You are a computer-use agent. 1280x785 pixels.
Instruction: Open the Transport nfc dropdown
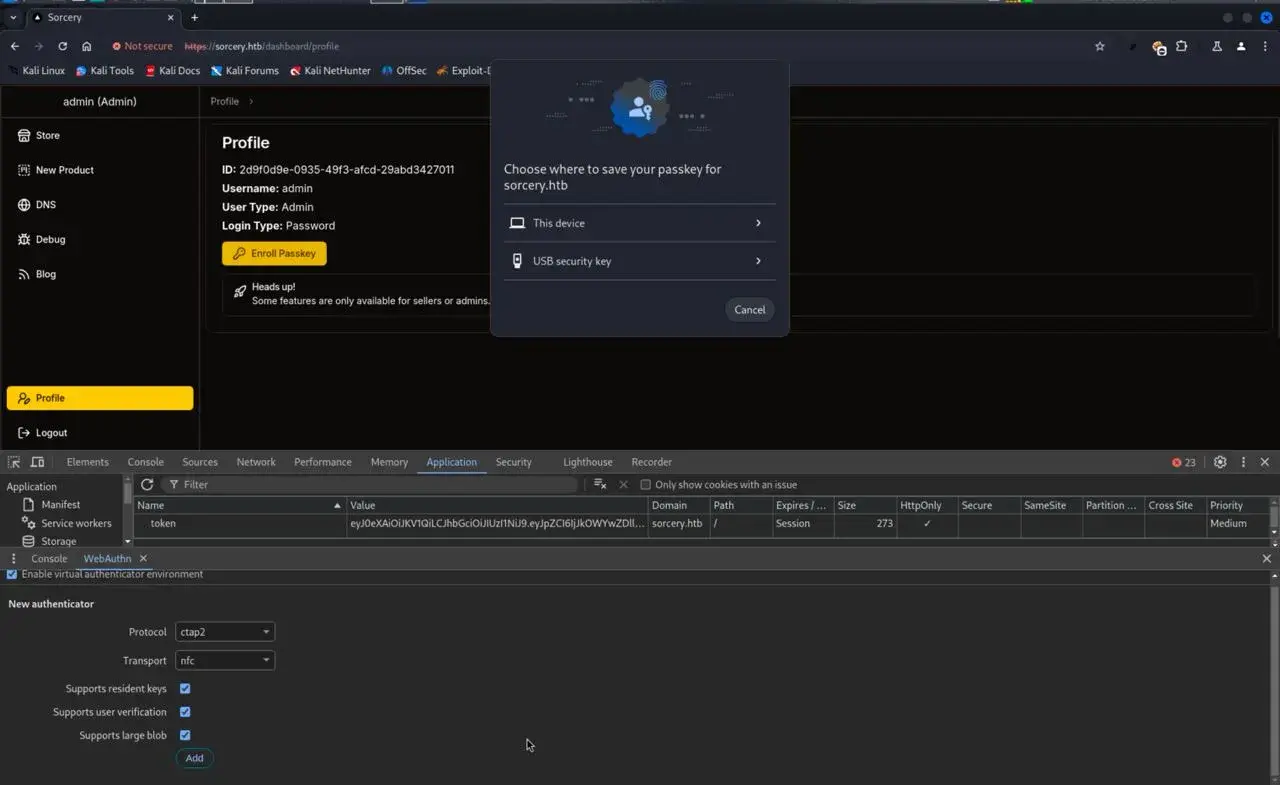coord(225,661)
